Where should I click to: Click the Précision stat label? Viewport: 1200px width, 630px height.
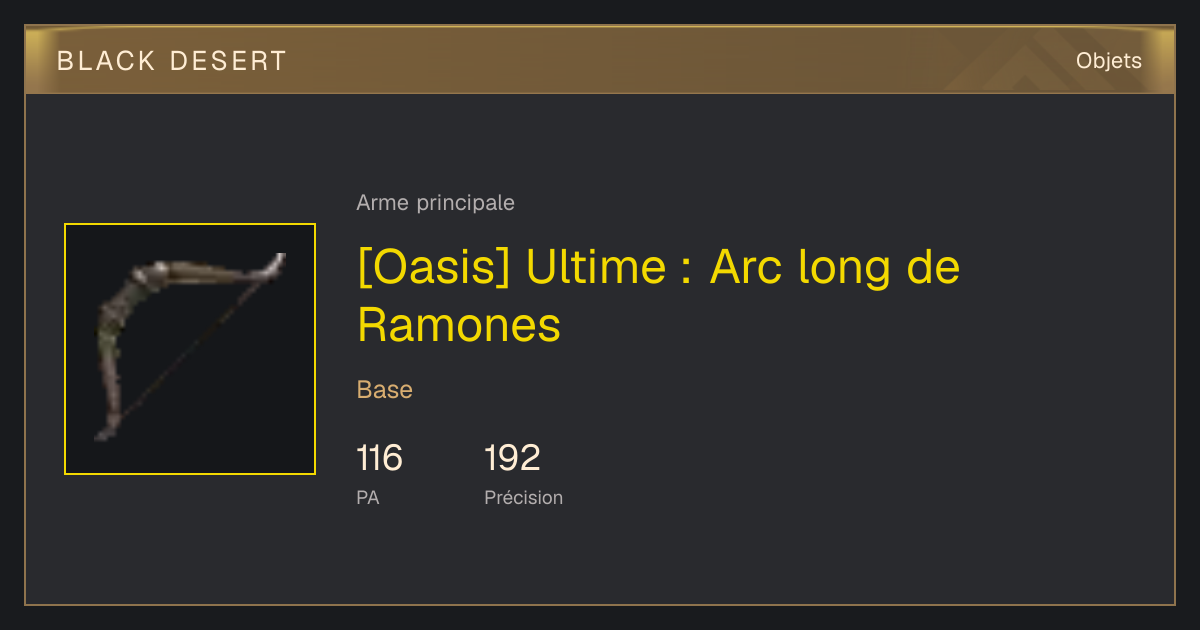(523, 497)
